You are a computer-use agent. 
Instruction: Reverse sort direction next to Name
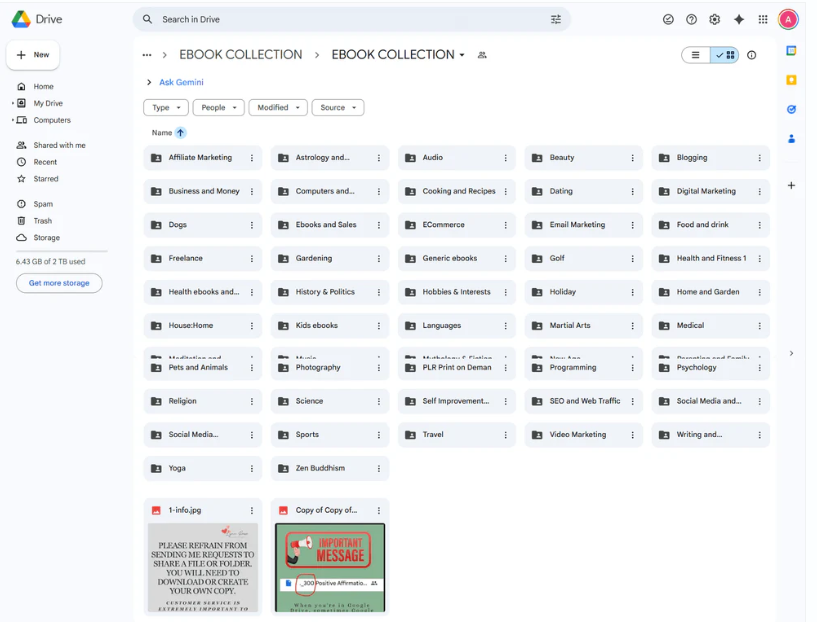(181, 132)
